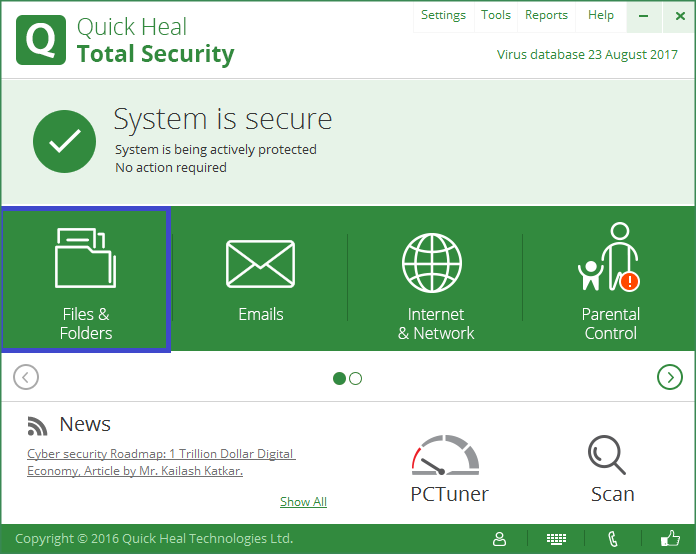The image size is (696, 554).
Task: Click 'System is being actively protected' text
Action: pyautogui.click(x=216, y=150)
